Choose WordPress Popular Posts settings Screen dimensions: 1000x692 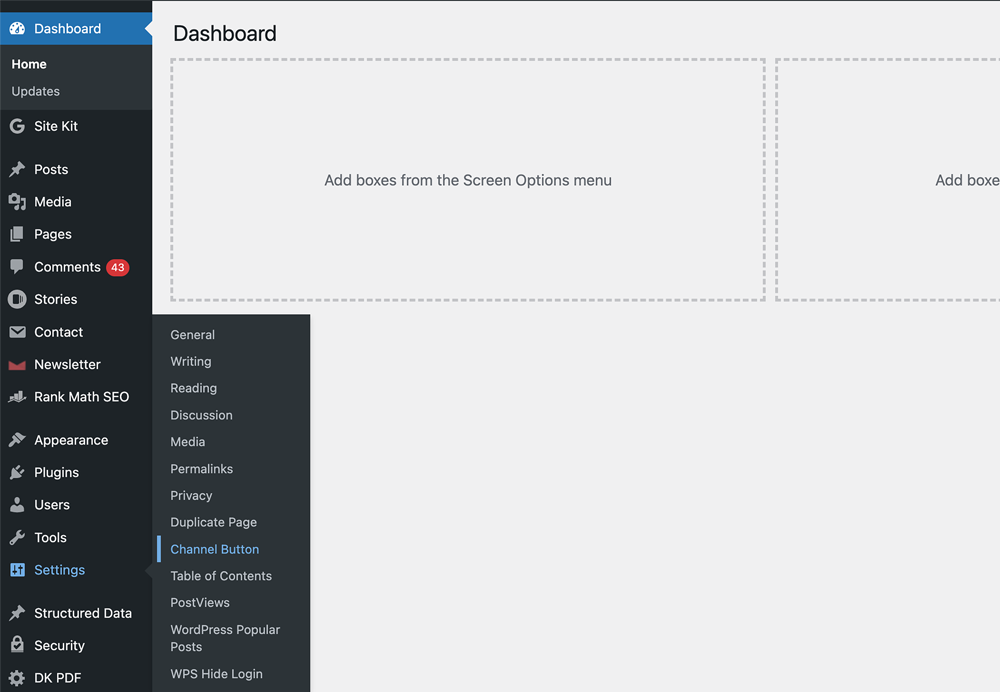[225, 638]
